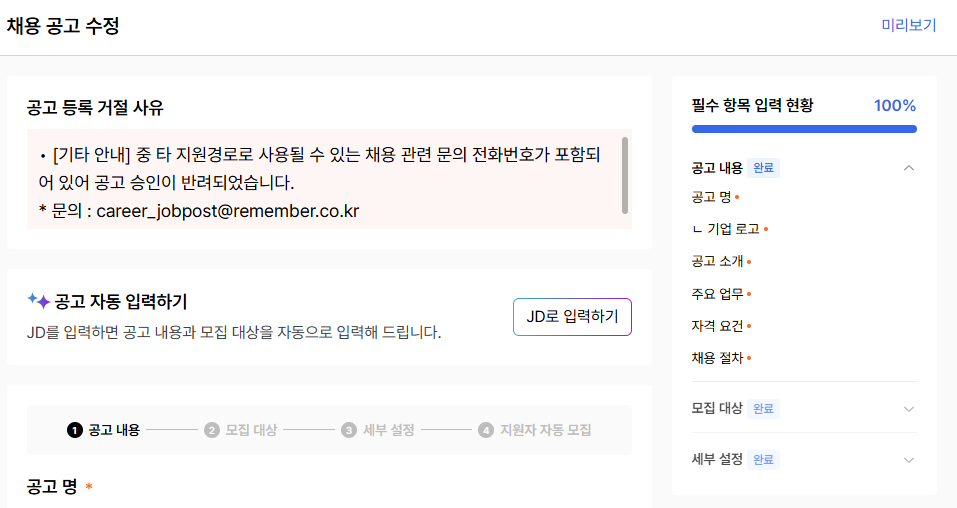The height and width of the screenshot is (508, 957).
Task: Navigate to 채용 절차 checklist item
Action: coord(717,358)
